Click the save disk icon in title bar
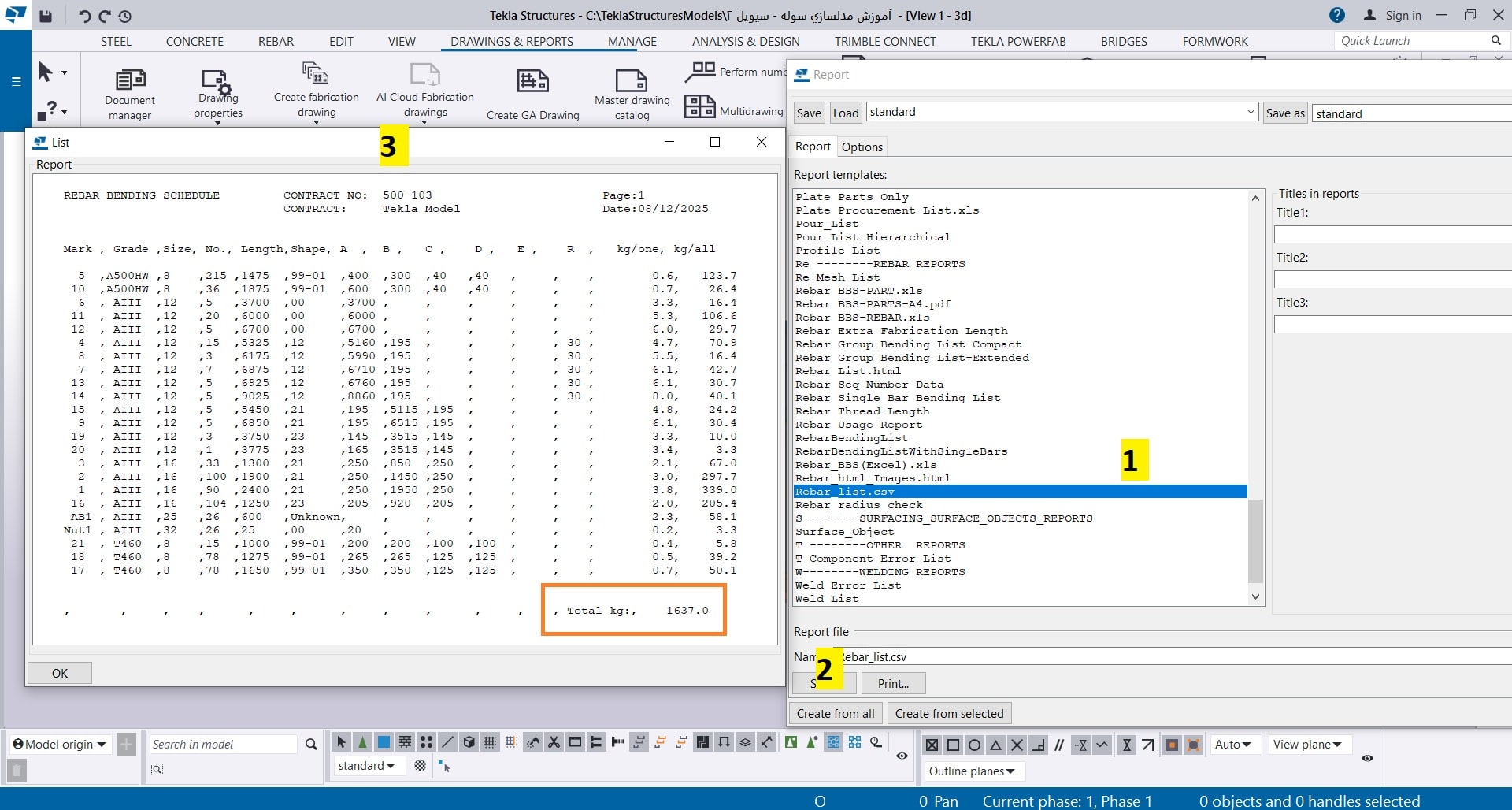The height and width of the screenshot is (810, 1512). [46, 16]
